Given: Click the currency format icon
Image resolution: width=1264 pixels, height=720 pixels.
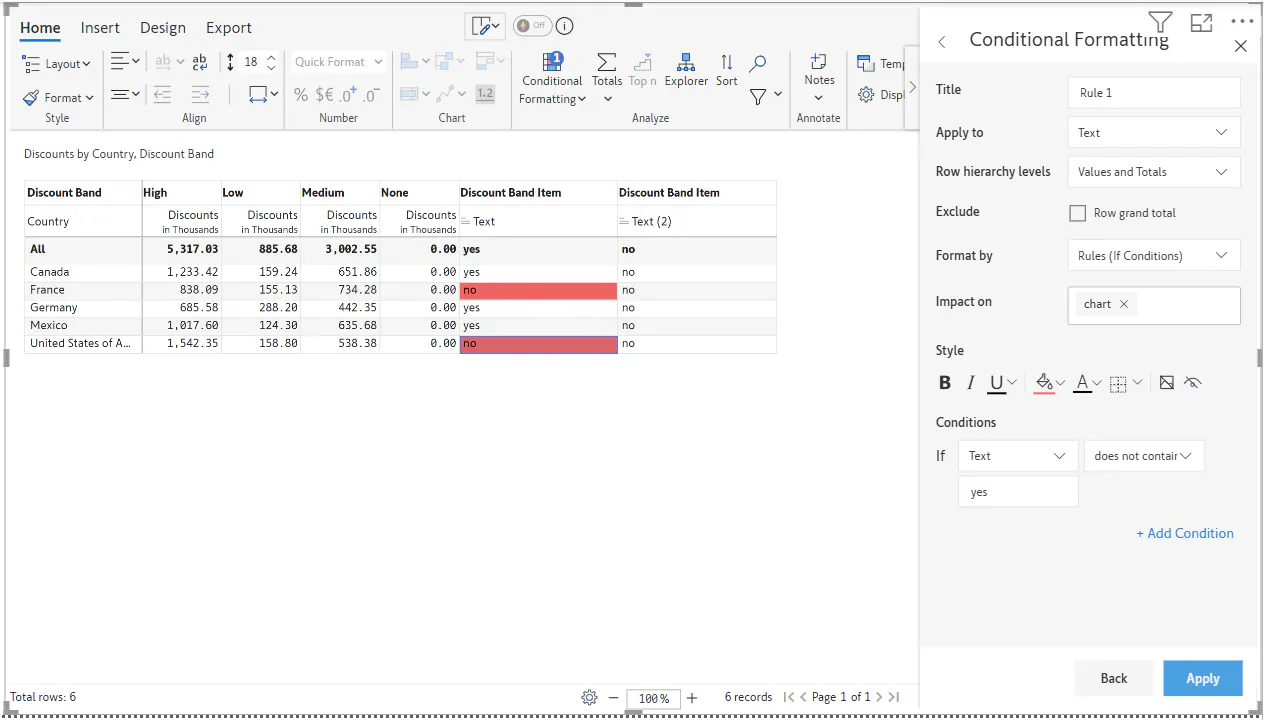Looking at the screenshot, I should tap(325, 95).
